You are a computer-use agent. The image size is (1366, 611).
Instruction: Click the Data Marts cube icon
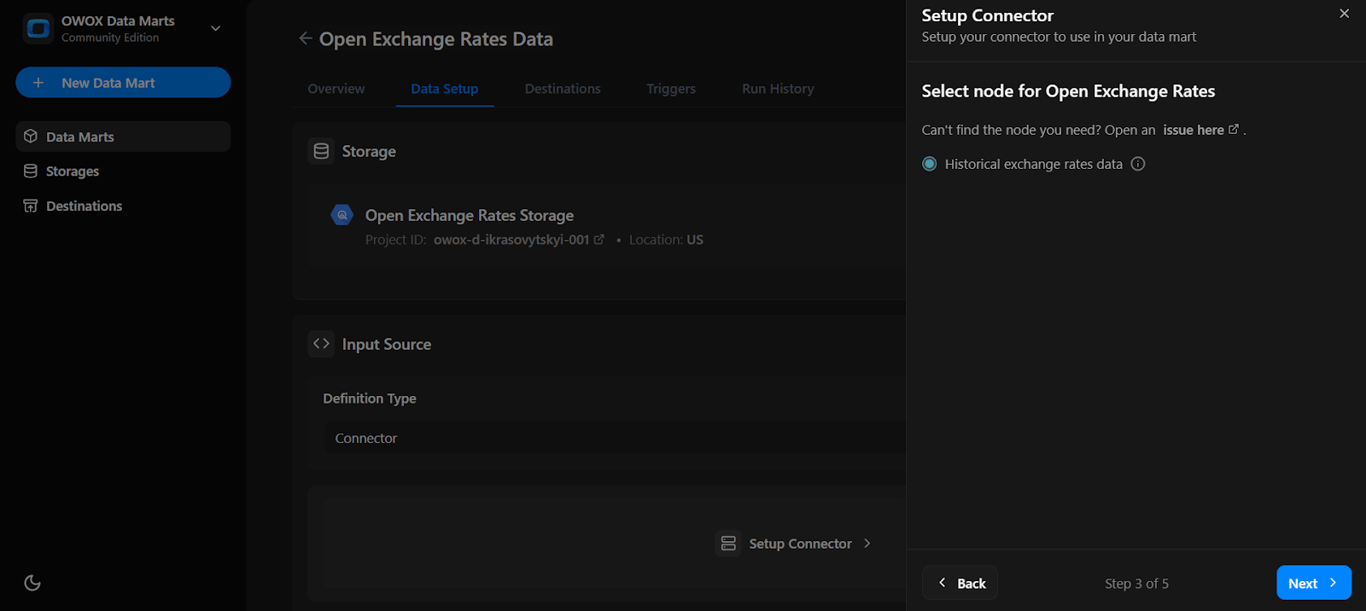31,137
